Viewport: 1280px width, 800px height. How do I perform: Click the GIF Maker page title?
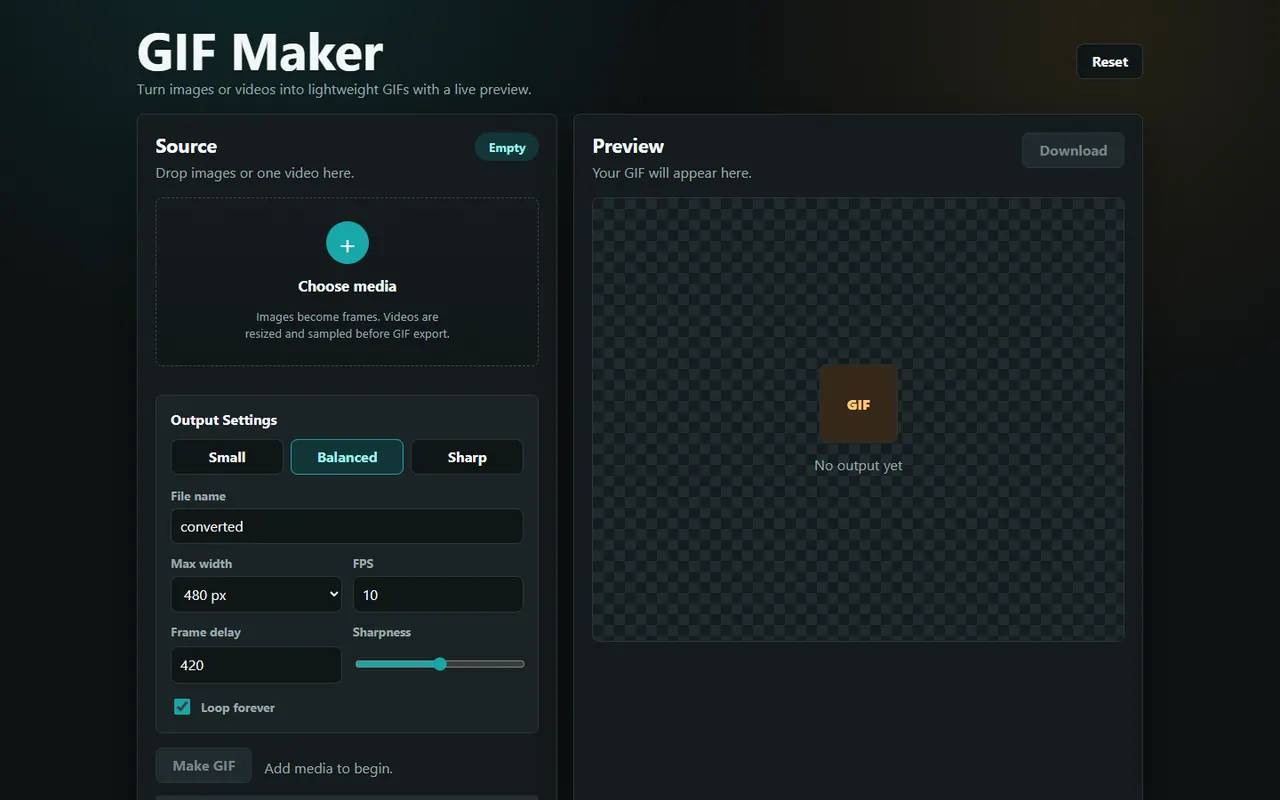(x=260, y=52)
